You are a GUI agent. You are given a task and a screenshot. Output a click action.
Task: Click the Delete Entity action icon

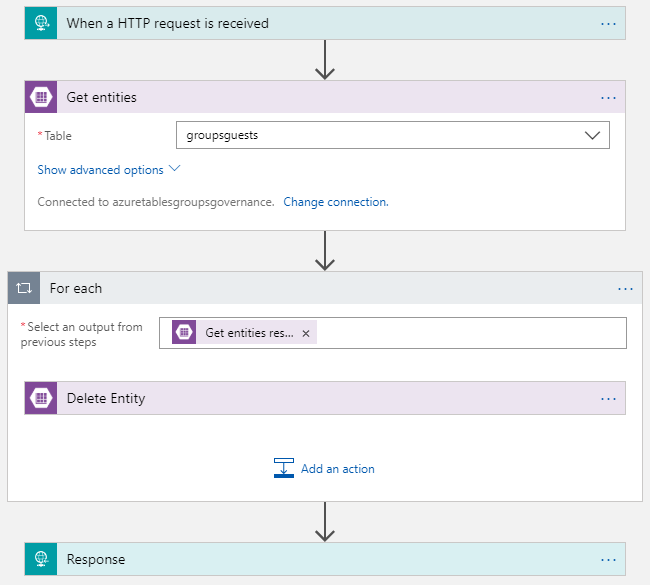tap(41, 398)
